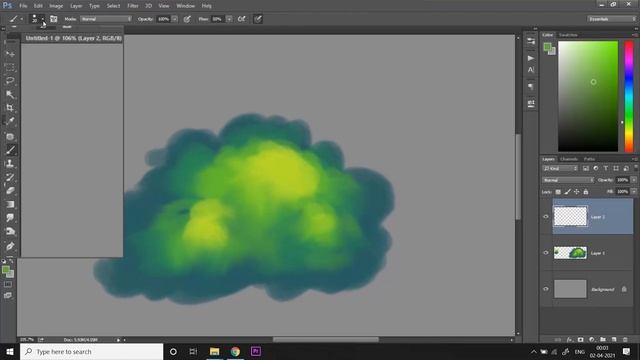Toggle lock transparent pixels
The image size is (640, 360).
(558, 192)
